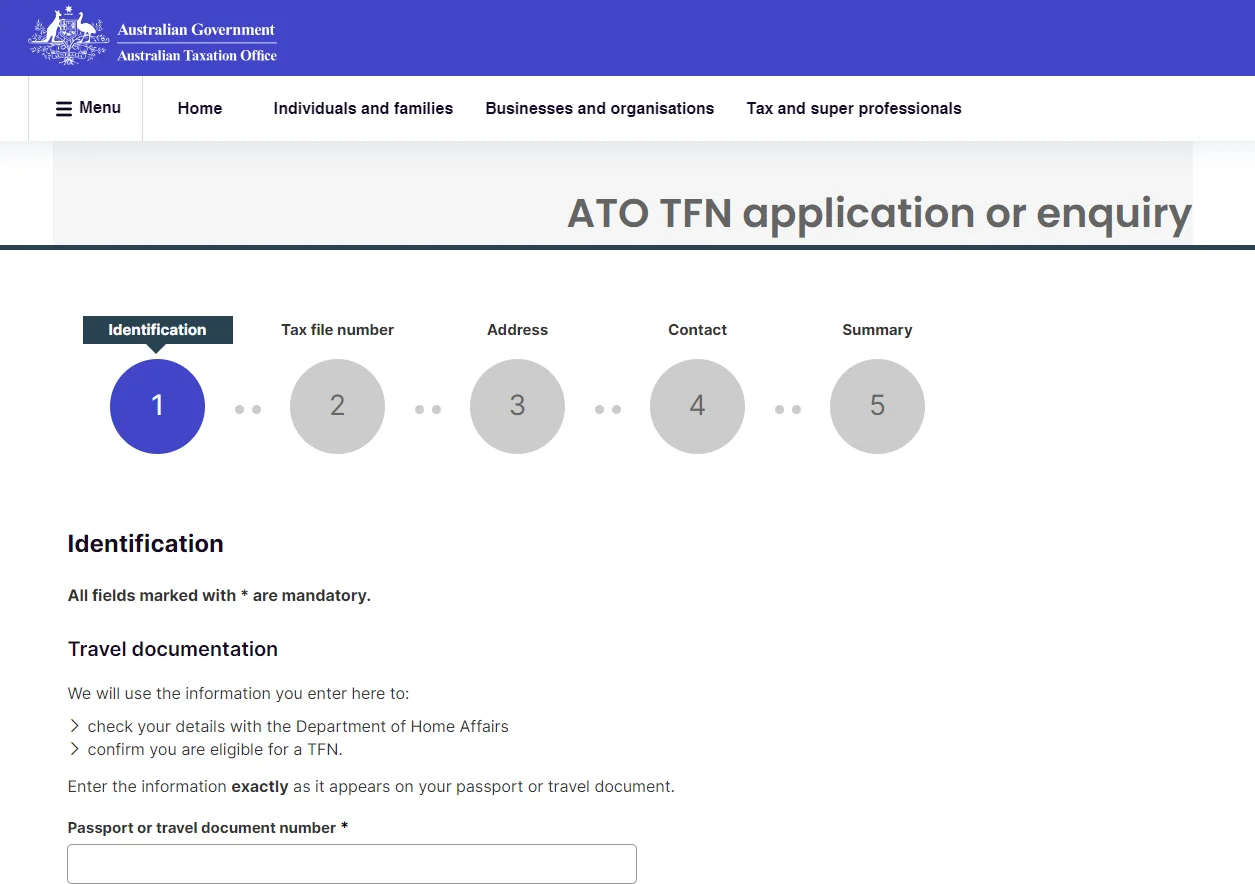
Task: Open the hamburger Menu icon
Action: pos(64,109)
